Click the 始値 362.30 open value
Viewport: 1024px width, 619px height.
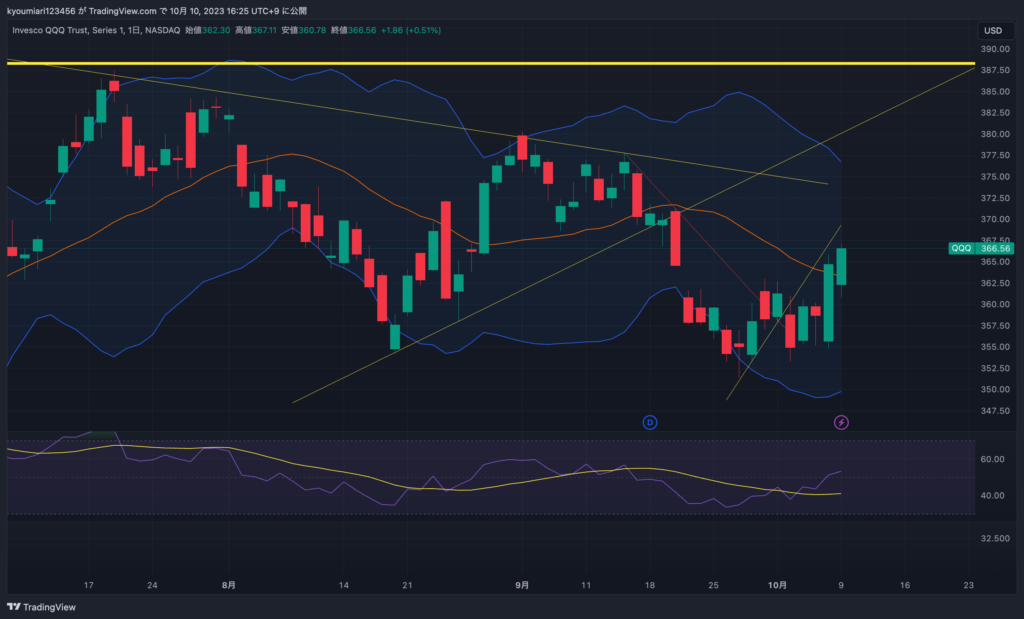[208, 30]
